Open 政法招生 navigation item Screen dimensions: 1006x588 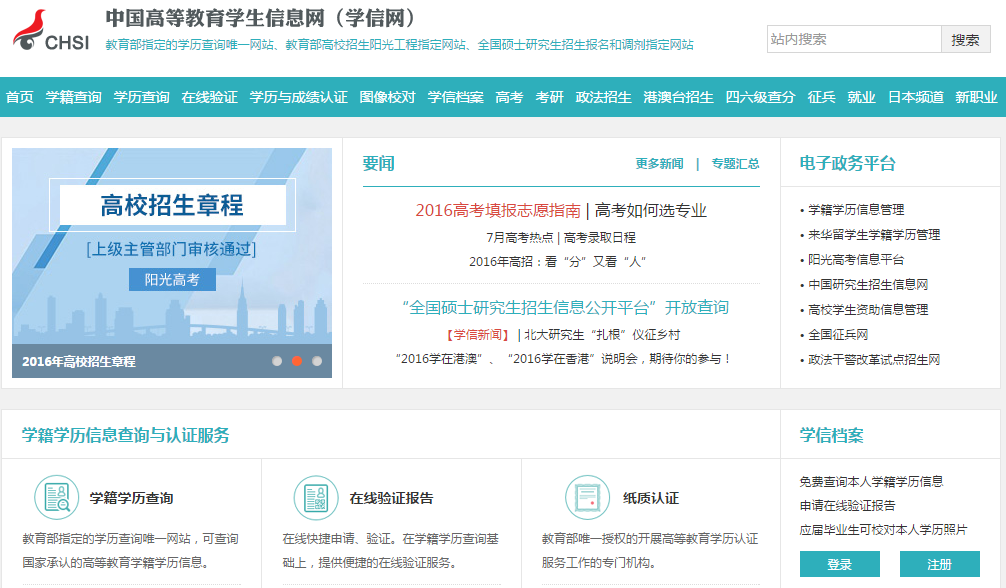pyautogui.click(x=604, y=97)
